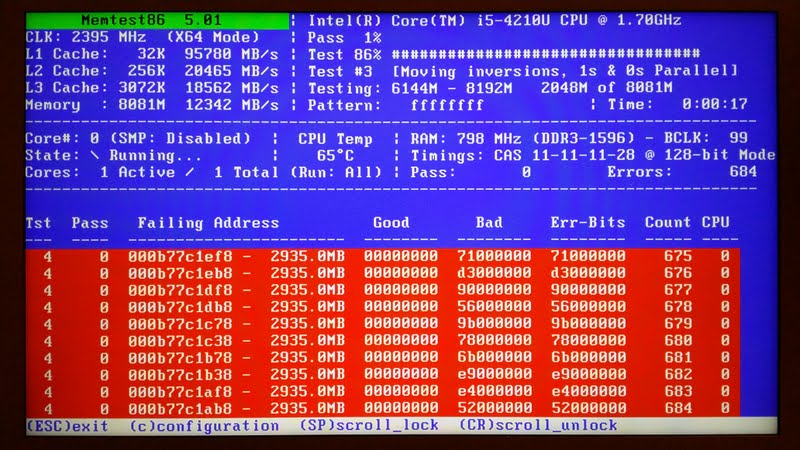
Task: Click the Failing Address column header
Action: click(x=208, y=223)
